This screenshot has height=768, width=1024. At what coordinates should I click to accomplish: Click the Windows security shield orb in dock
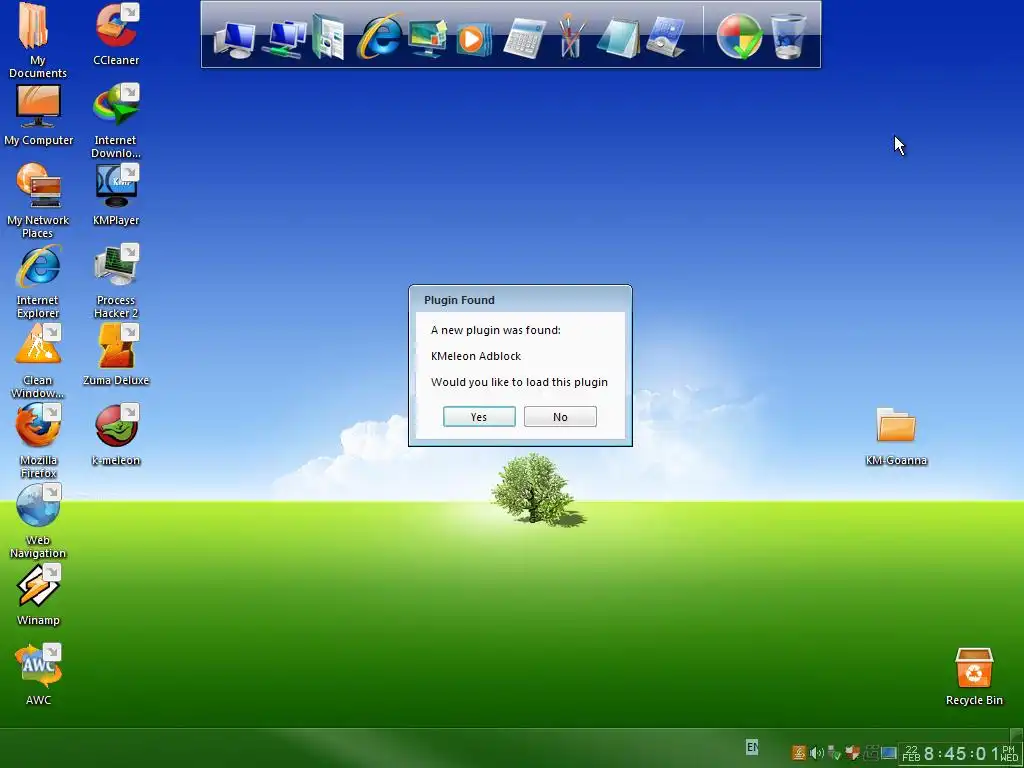pos(739,36)
